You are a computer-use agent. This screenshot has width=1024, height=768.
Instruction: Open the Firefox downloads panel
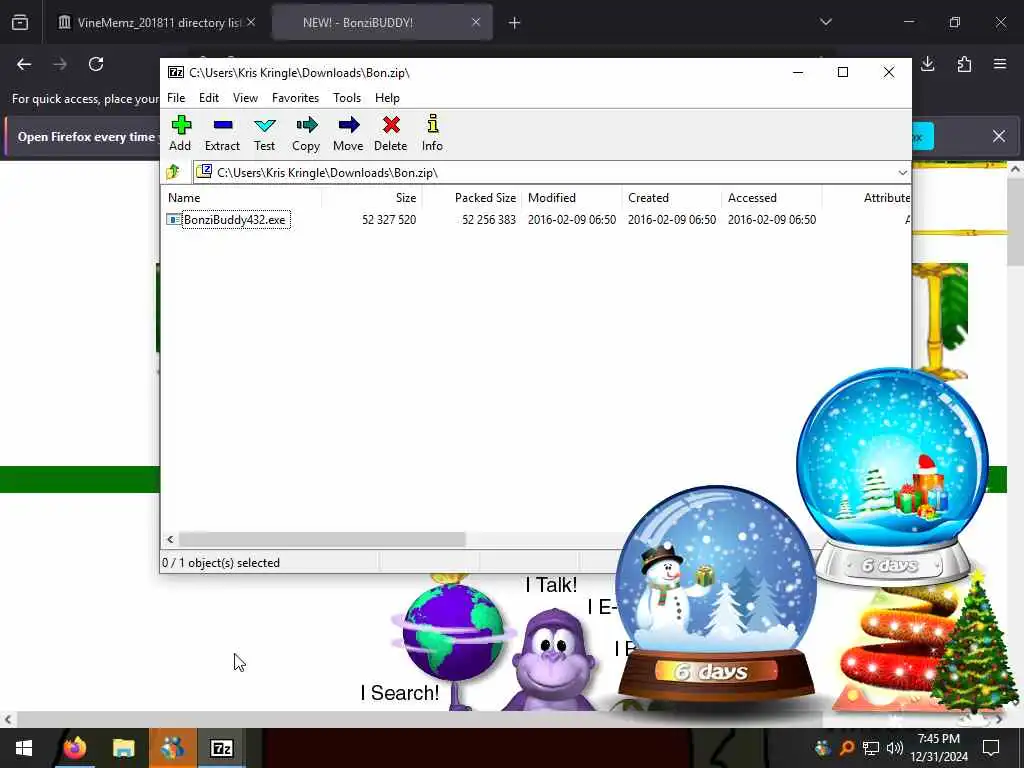tap(928, 64)
